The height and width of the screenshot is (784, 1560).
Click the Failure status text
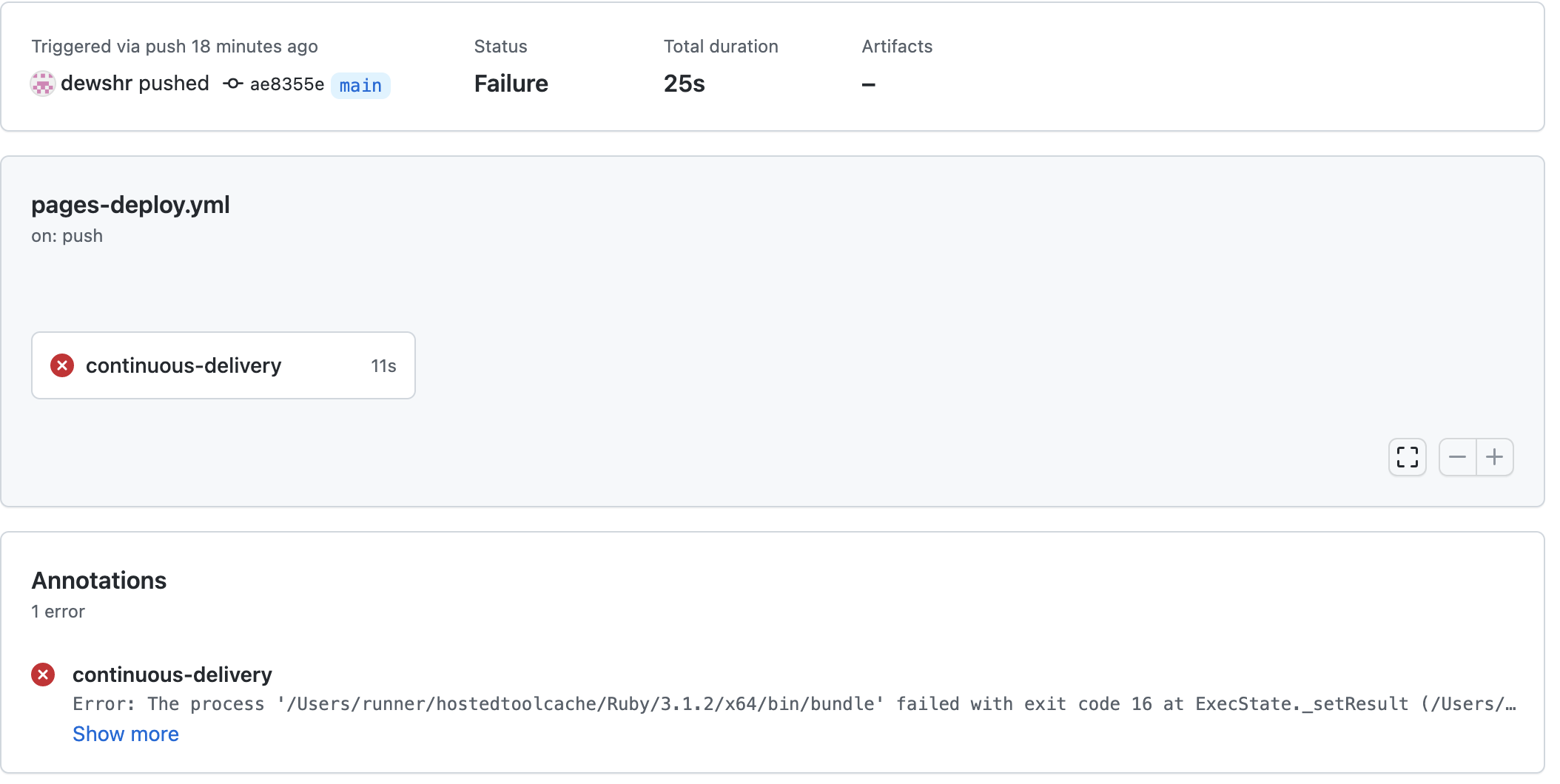pyautogui.click(x=511, y=84)
